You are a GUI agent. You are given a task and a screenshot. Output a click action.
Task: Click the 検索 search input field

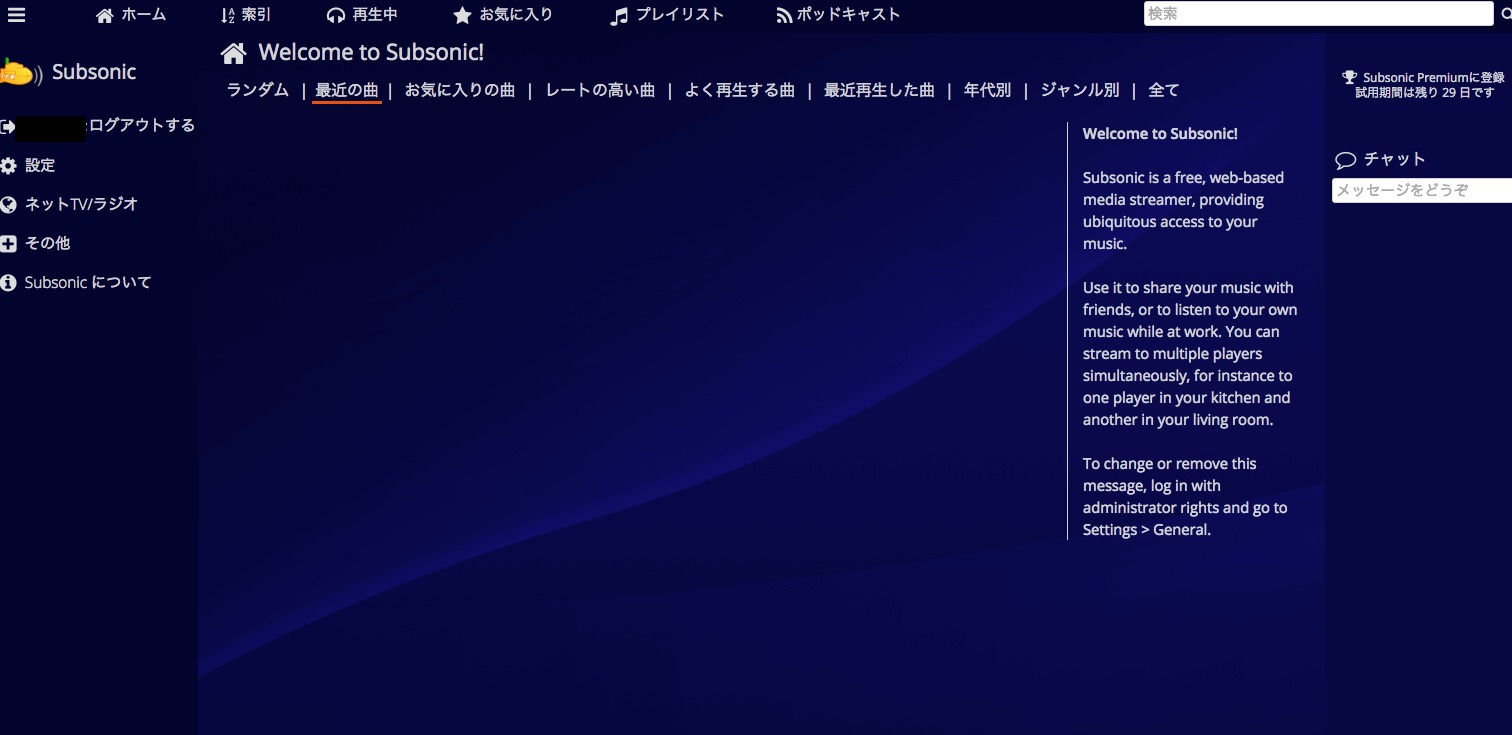click(x=1317, y=14)
